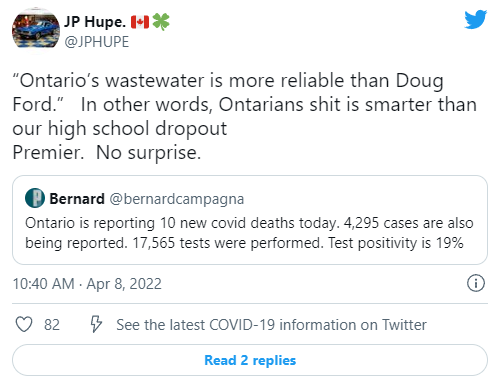Image resolution: width=501 pixels, height=386 pixels.
Task: Open the Bernard author name in quoted tweet
Action: [77, 199]
